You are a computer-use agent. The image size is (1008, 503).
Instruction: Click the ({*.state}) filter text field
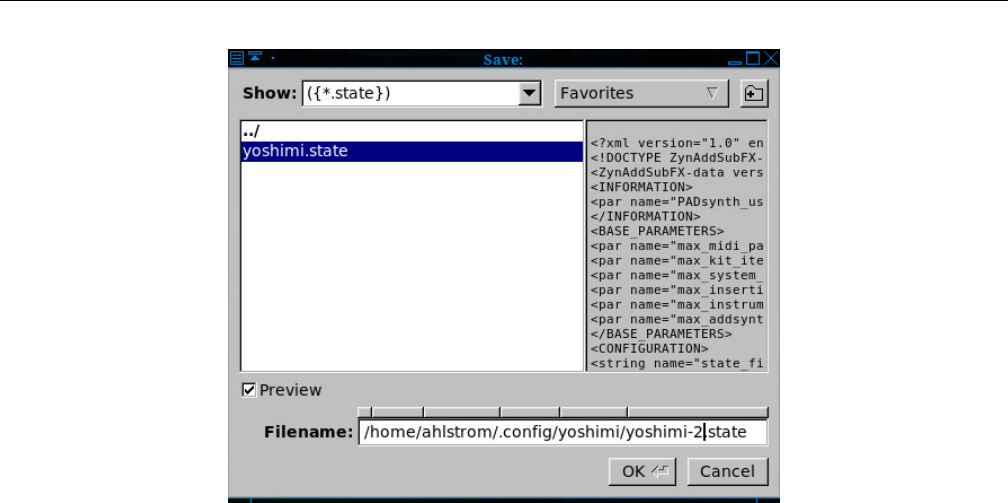(x=410, y=94)
